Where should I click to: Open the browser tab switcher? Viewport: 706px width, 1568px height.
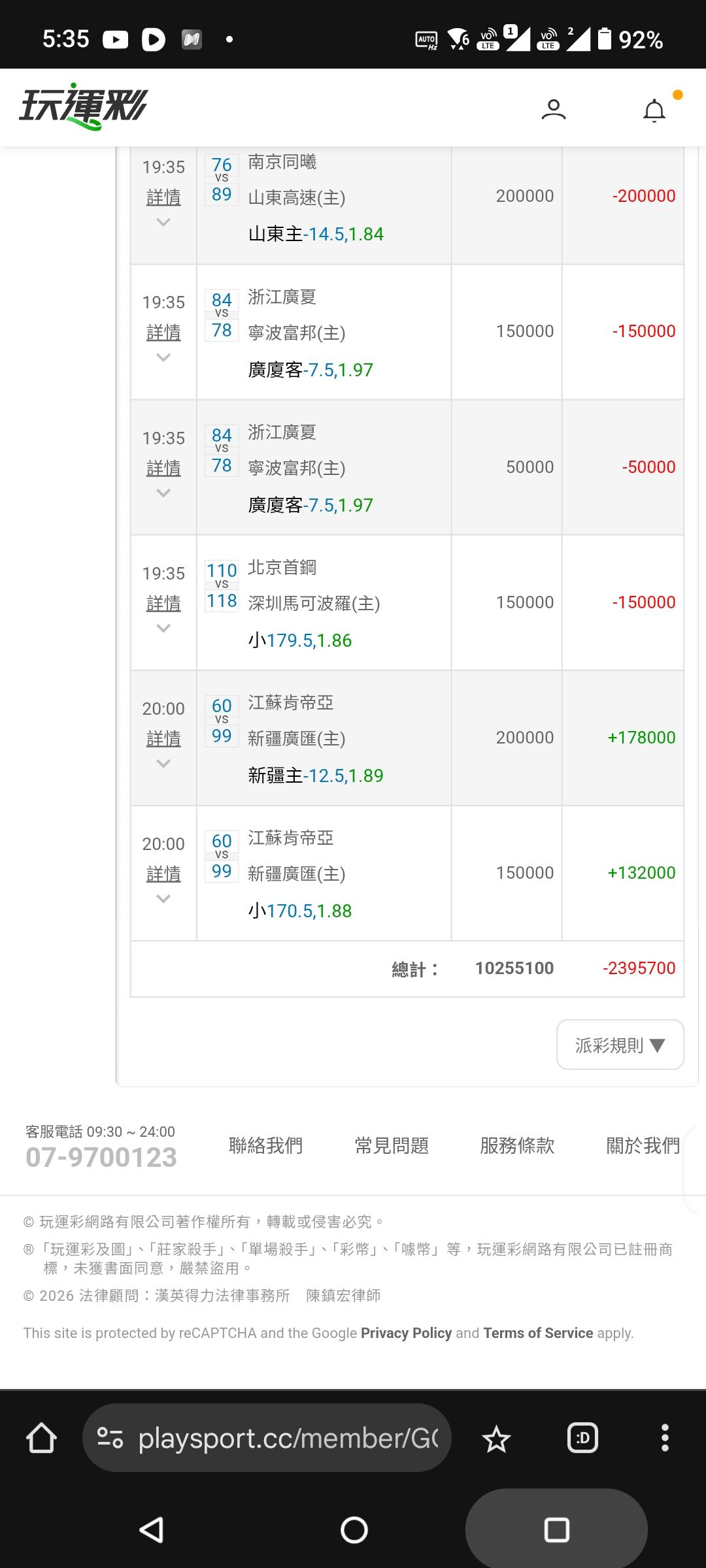coord(582,1438)
